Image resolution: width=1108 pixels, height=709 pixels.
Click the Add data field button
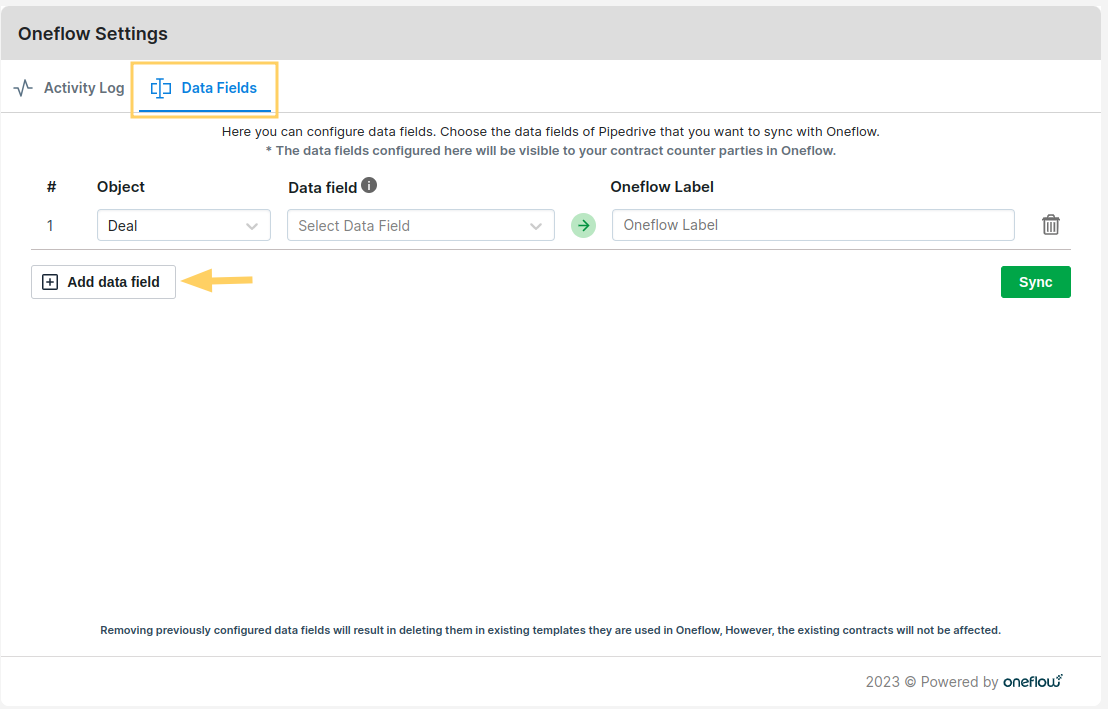103,282
